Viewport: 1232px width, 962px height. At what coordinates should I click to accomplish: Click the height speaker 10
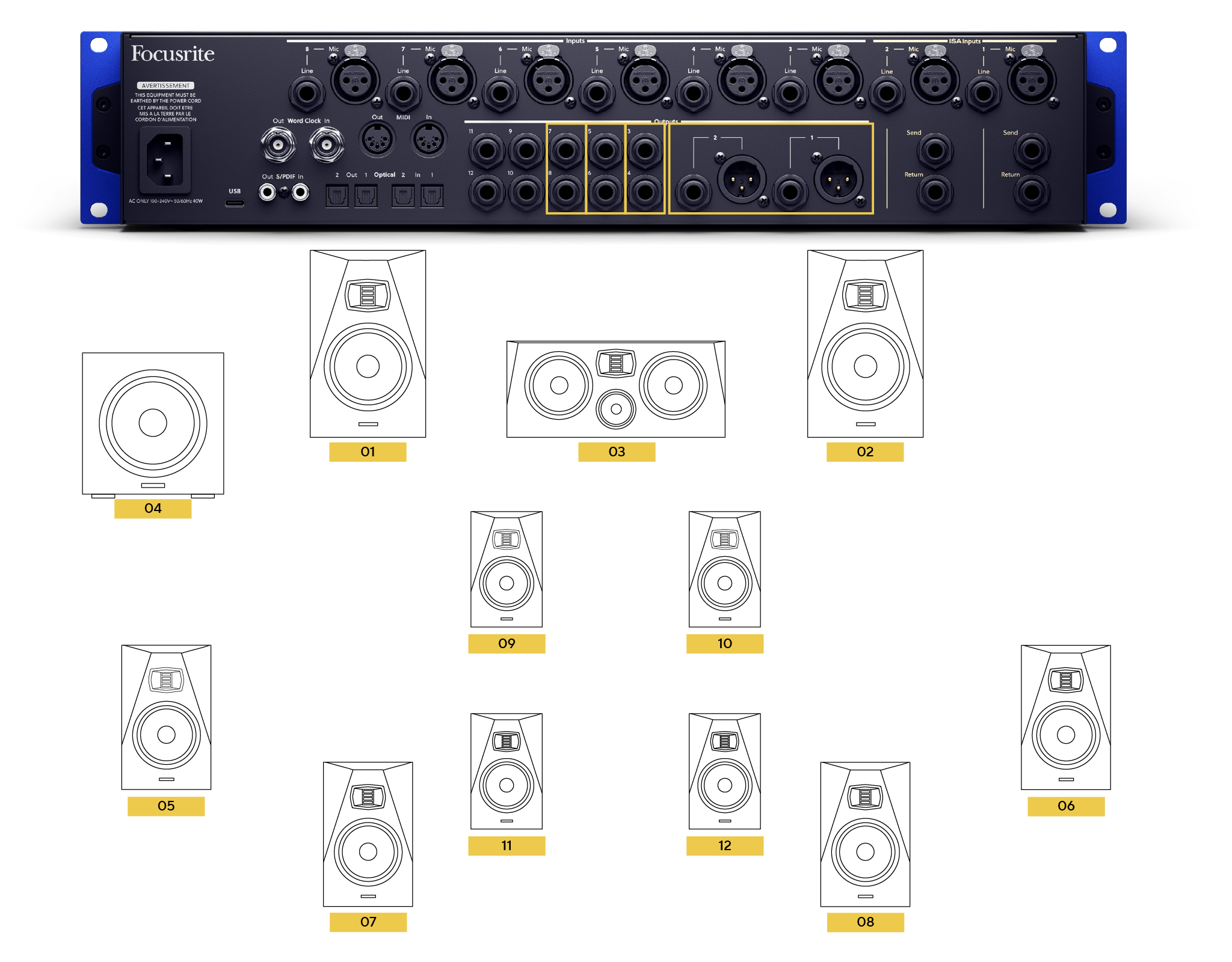tap(725, 569)
